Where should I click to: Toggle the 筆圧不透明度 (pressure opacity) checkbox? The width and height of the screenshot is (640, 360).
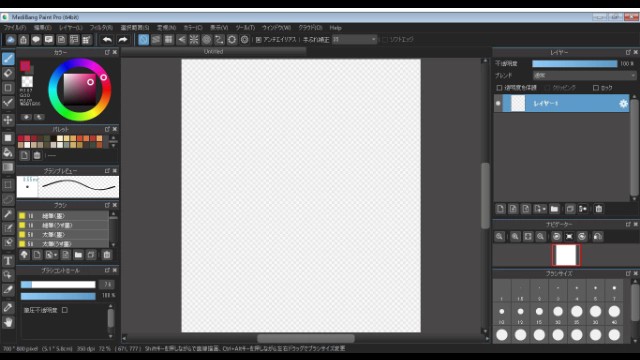(64, 310)
